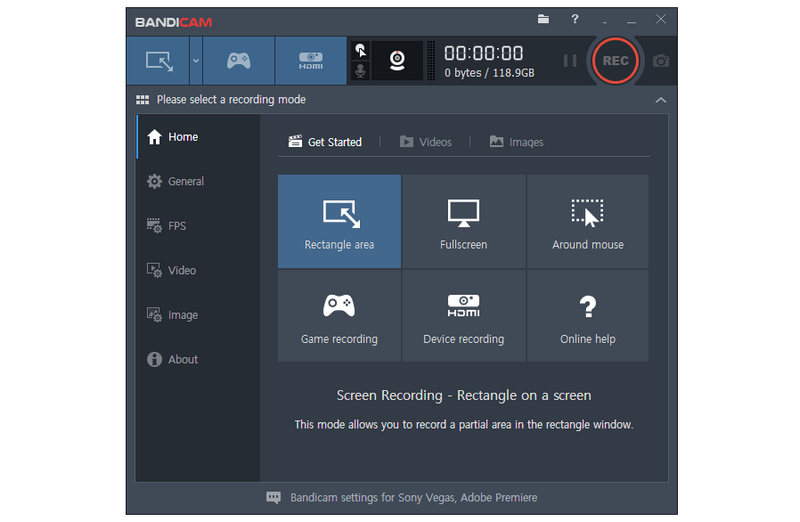Click the 'Screen Recording - Rectangle on a screen' heading
Image resolution: width=800 pixels, height=522 pixels.
pyautogui.click(x=464, y=395)
